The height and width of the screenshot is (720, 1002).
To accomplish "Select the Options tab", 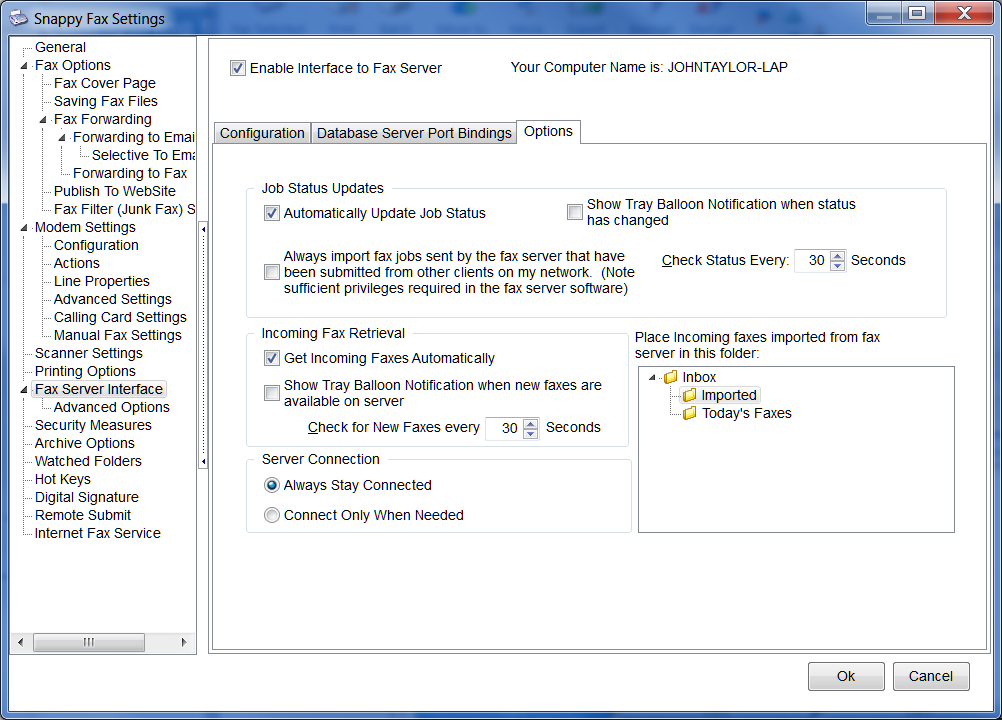I will click(x=548, y=132).
